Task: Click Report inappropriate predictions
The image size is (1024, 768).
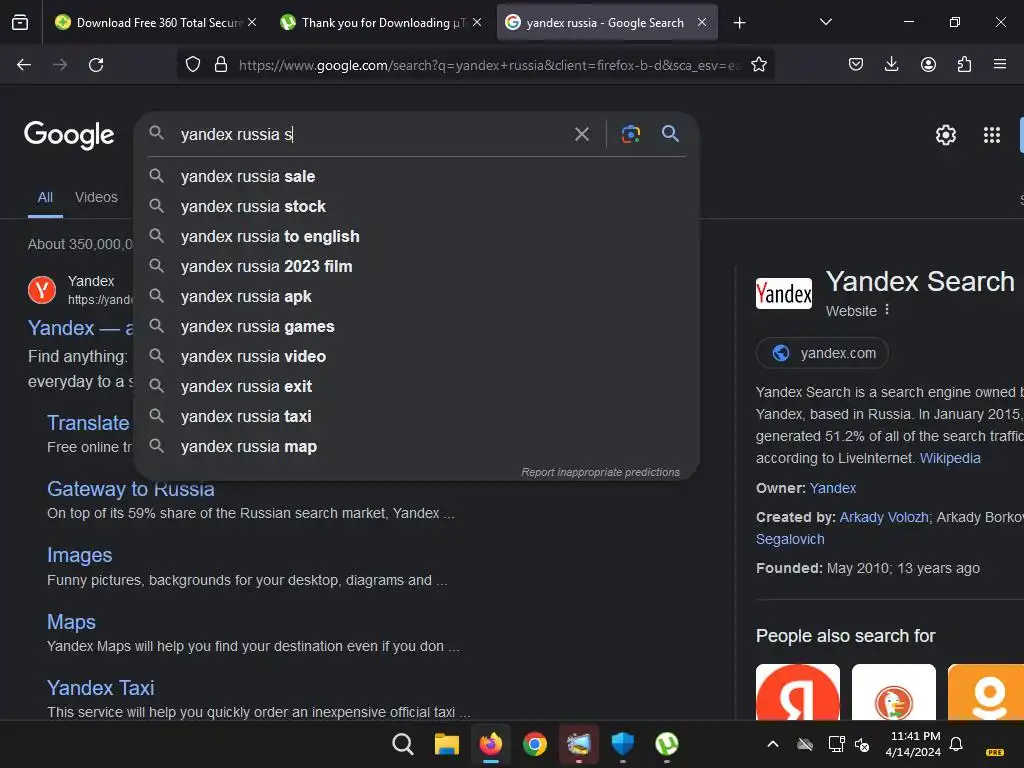Action: [600, 472]
